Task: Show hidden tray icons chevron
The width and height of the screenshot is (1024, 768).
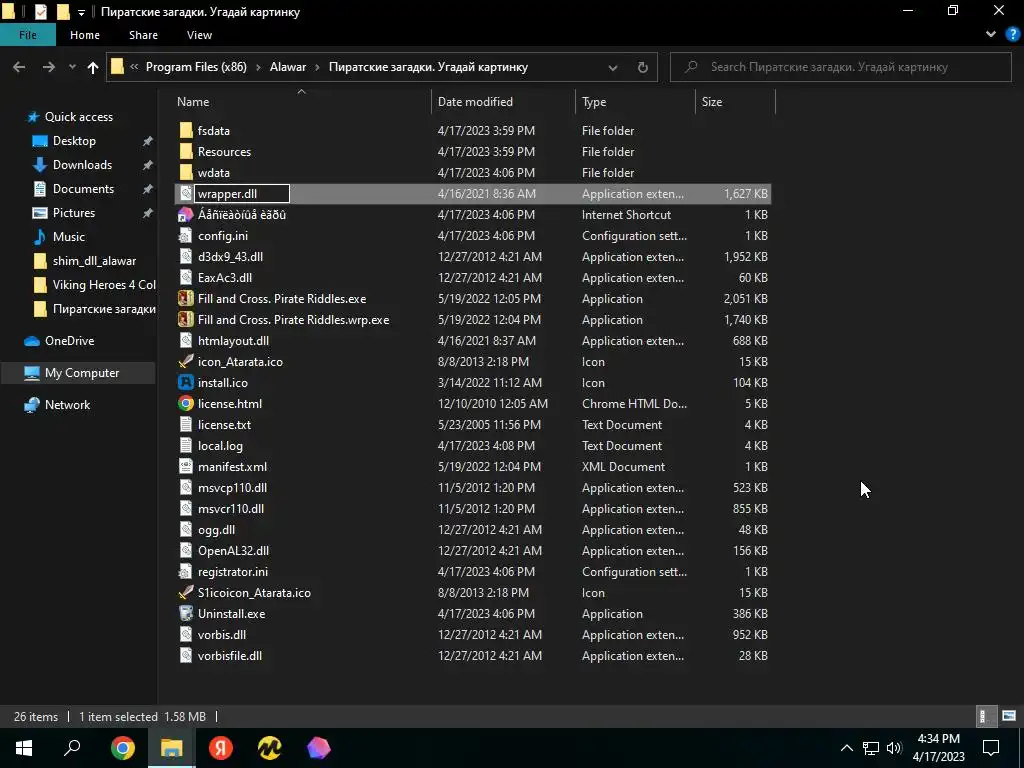Action: [x=846, y=748]
